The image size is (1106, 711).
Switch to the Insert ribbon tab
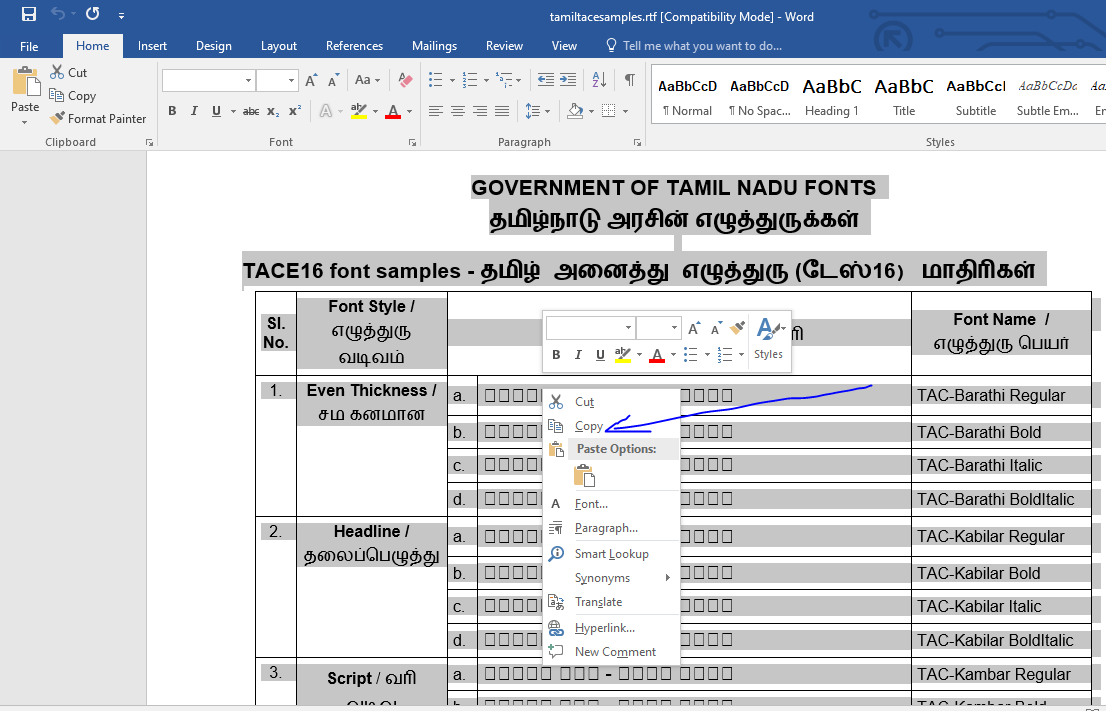[152, 46]
